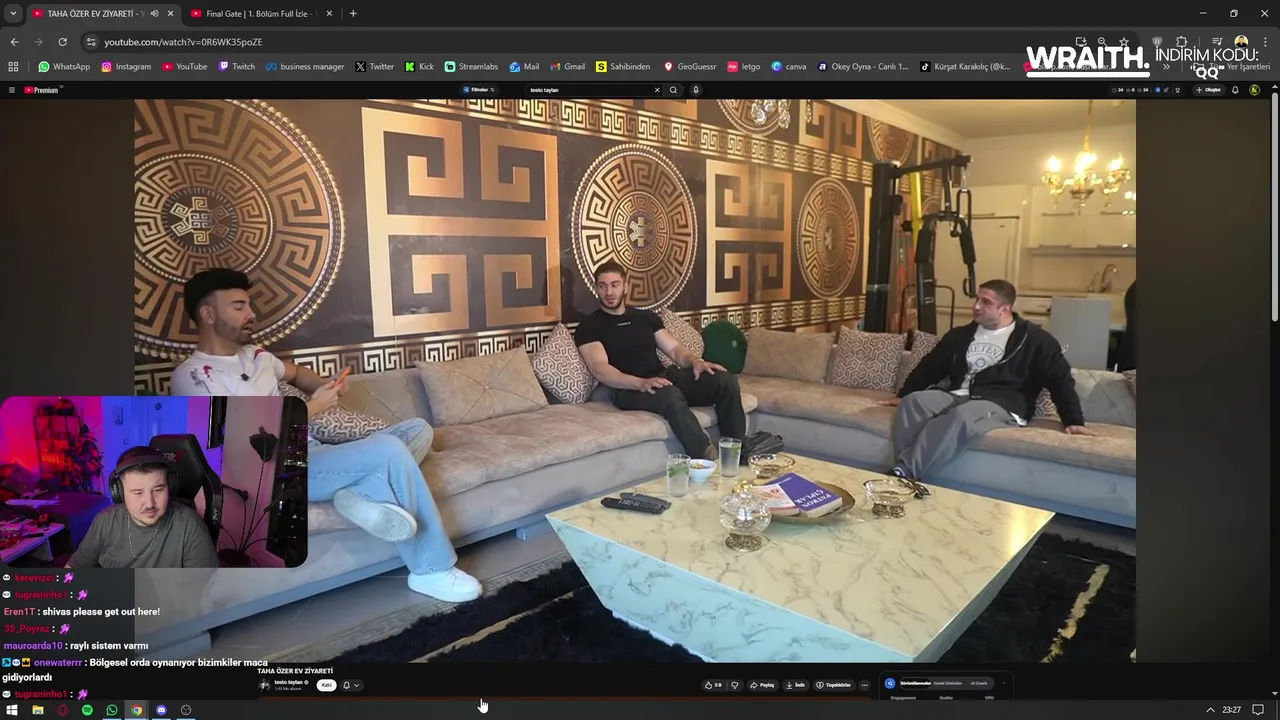Open the Sahibinden bookmark
The height and width of the screenshot is (720, 1280).
(623, 67)
